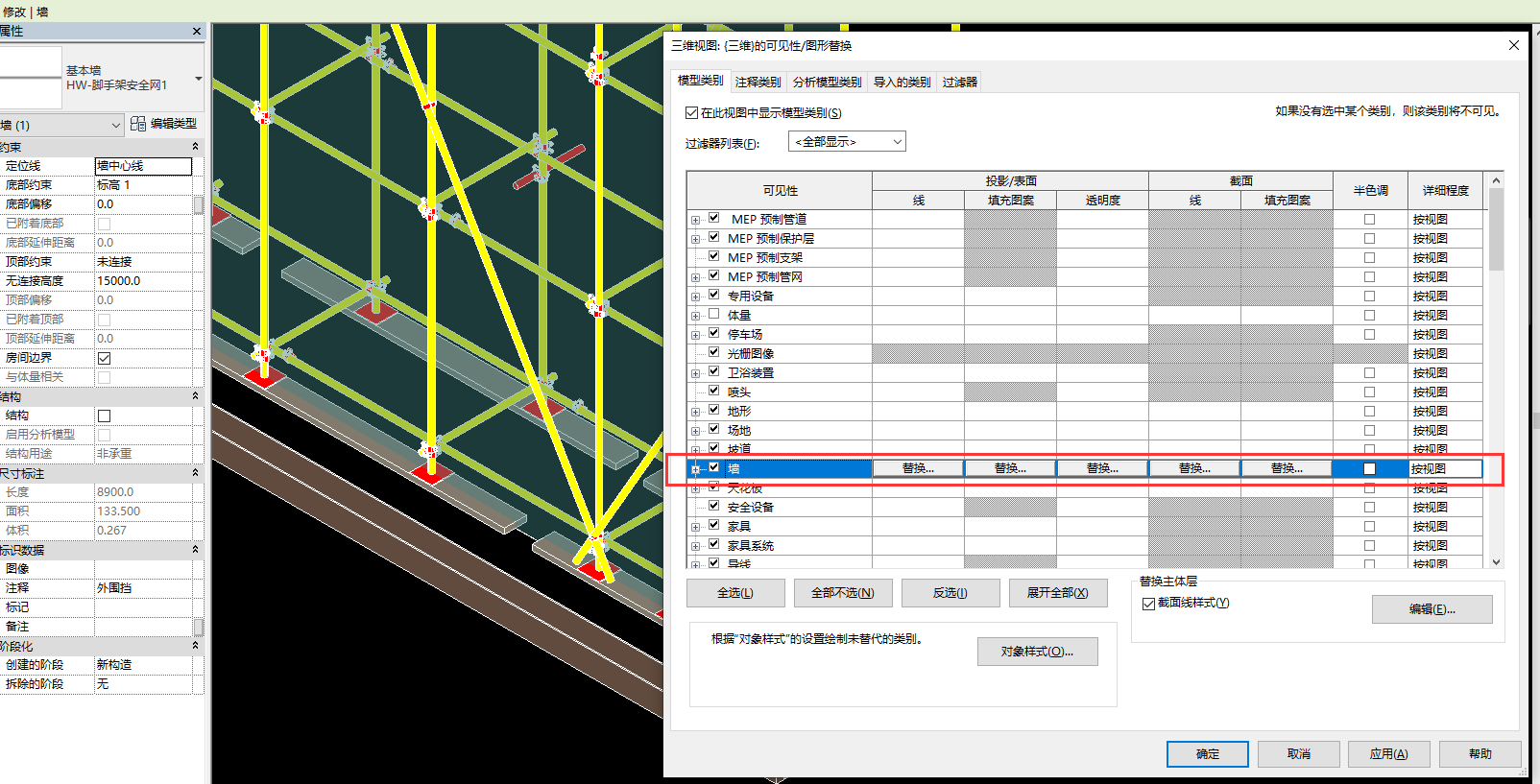Click 替换 under cut 填充图案 for 墙
Image resolution: width=1540 pixels, height=784 pixels.
[1287, 468]
